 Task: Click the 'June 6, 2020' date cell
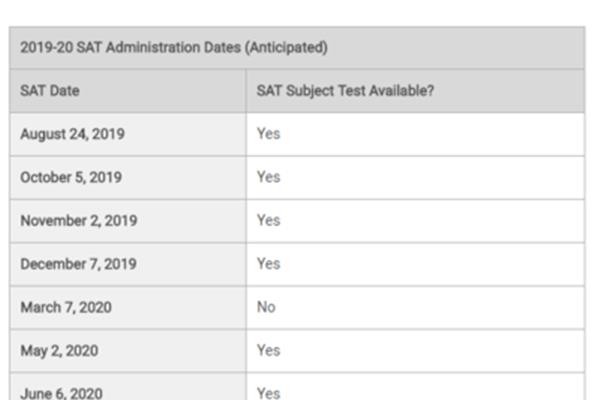click(61, 393)
